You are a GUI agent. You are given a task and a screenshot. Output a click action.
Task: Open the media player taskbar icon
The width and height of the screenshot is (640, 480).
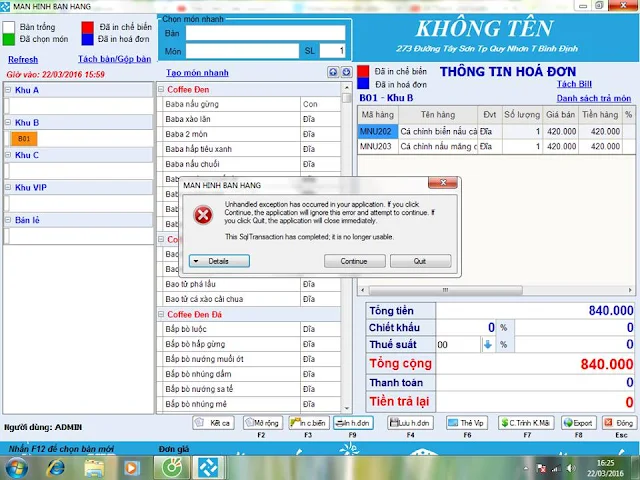pos(131,468)
